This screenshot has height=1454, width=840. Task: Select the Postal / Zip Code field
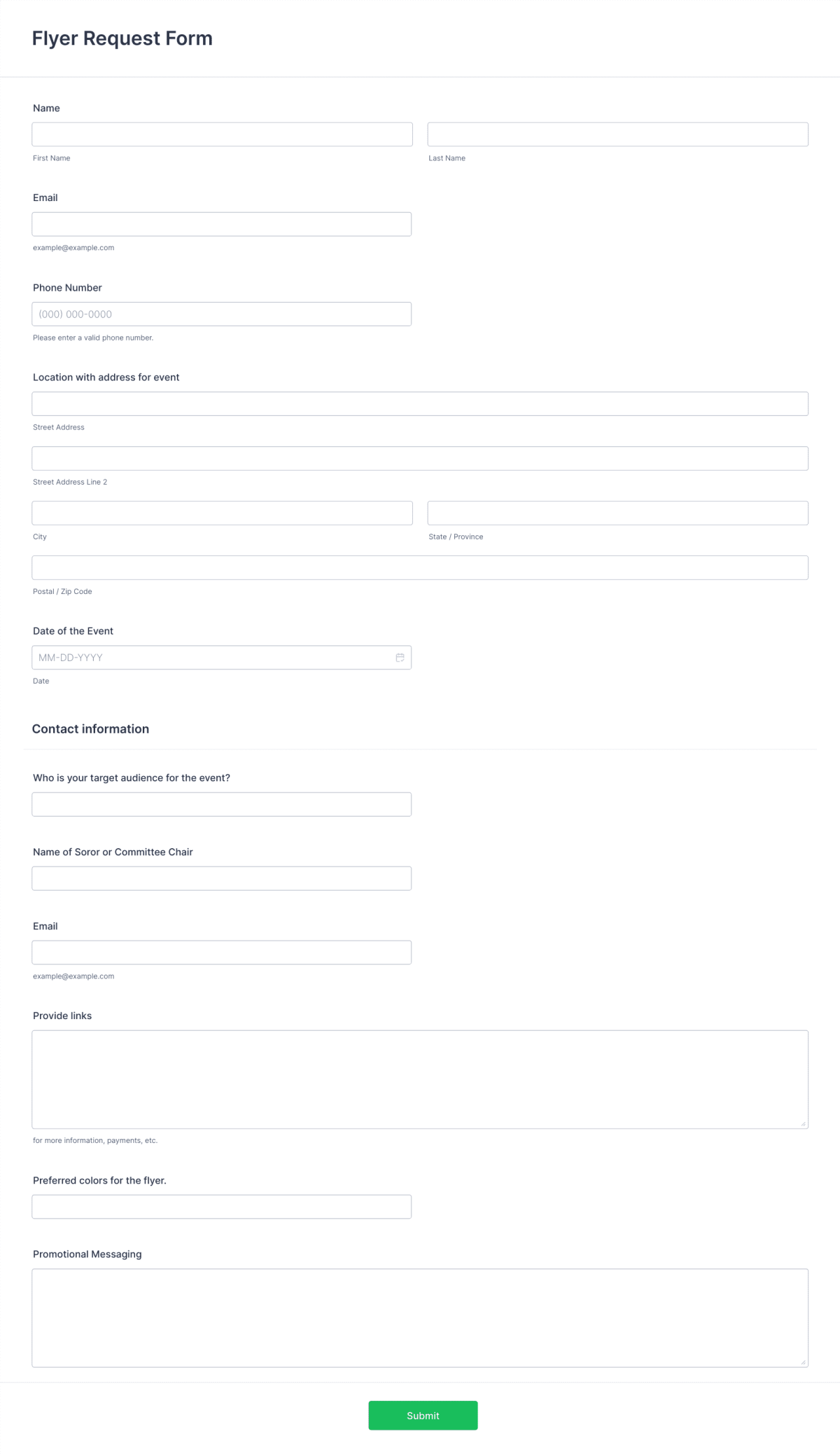420,567
